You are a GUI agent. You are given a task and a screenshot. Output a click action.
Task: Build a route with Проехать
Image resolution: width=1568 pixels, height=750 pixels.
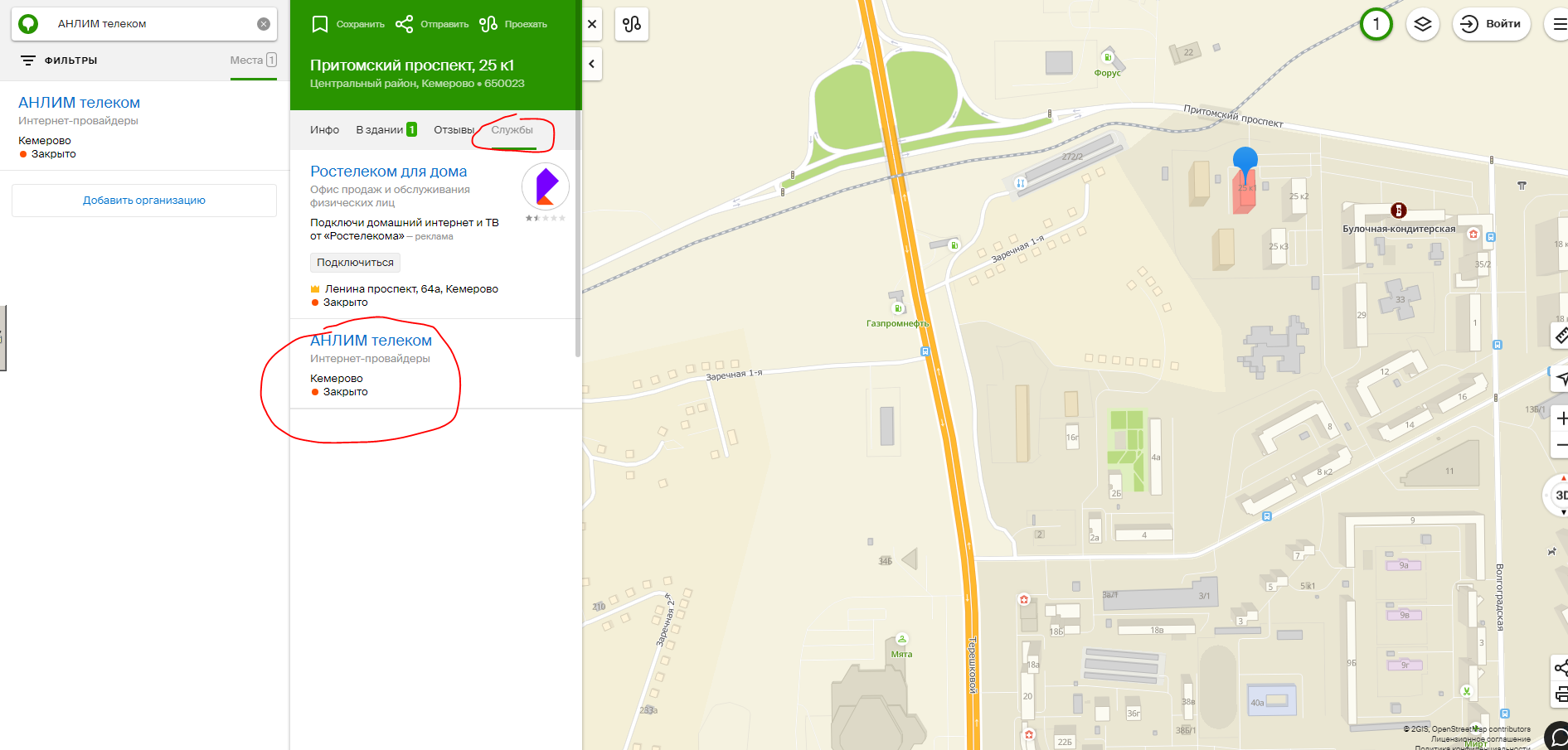[513, 24]
